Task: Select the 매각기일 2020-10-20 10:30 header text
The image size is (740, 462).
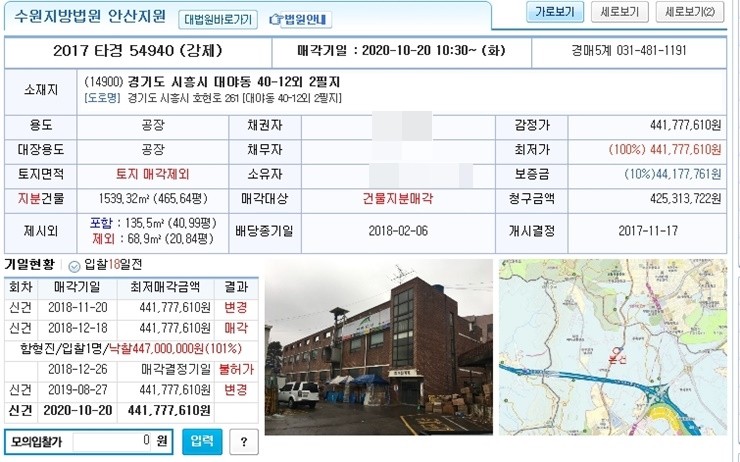Action: point(401,50)
